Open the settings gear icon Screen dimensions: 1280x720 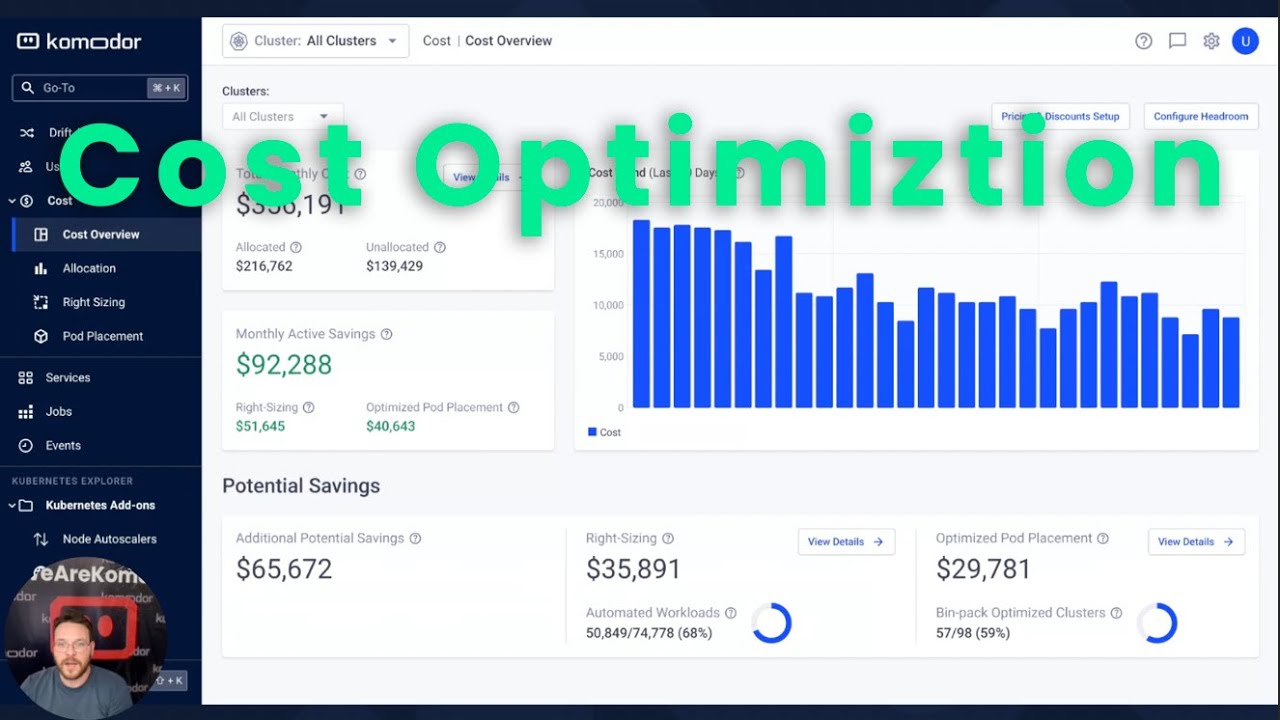tap(1211, 41)
